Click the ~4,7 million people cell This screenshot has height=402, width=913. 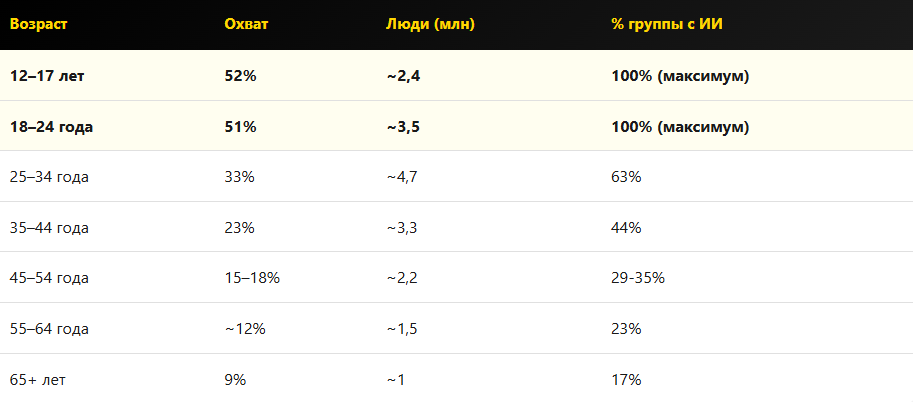(401, 177)
